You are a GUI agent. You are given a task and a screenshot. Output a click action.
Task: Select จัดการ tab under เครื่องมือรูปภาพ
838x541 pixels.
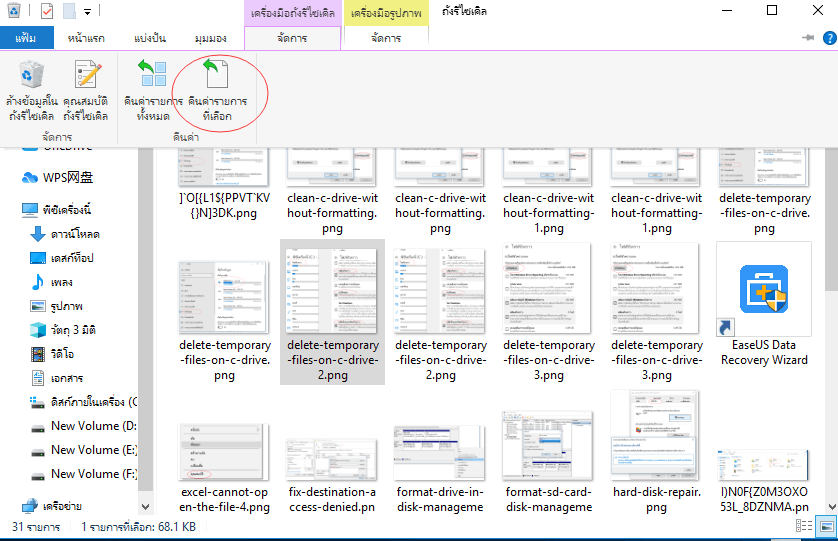click(x=386, y=38)
